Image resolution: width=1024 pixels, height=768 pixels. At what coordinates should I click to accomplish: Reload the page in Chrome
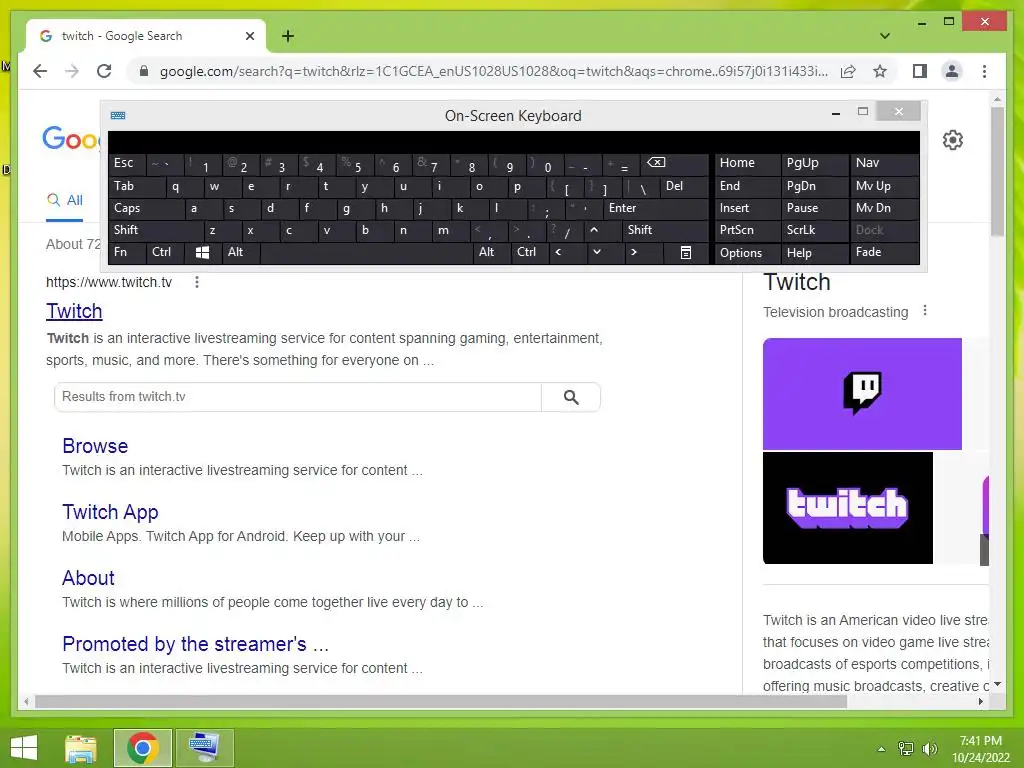[x=104, y=71]
